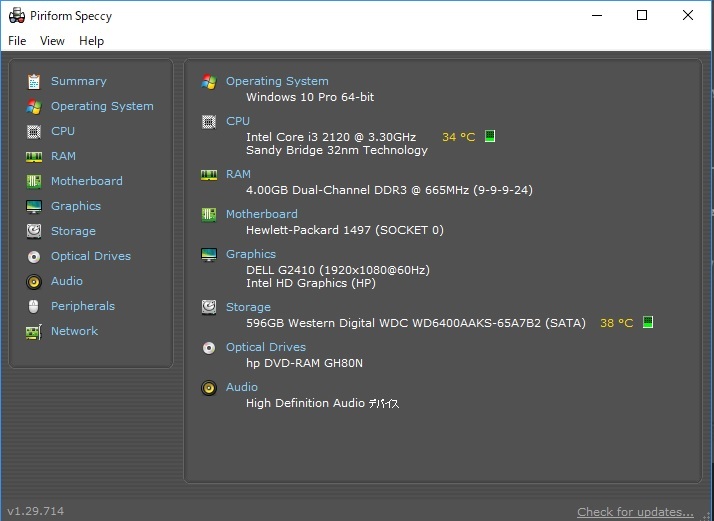Click the Motherboard icon in sidebar
Image resolution: width=714 pixels, height=521 pixels.
point(34,182)
